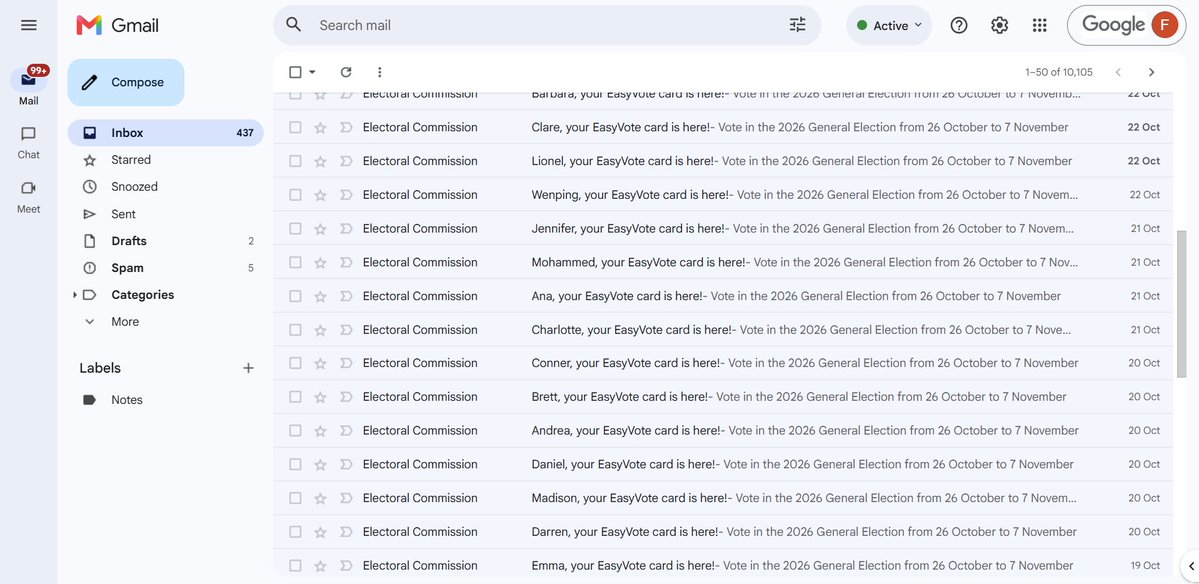Open Daniel's EasyVote card email
The height and width of the screenshot is (584, 1199).
[723, 464]
